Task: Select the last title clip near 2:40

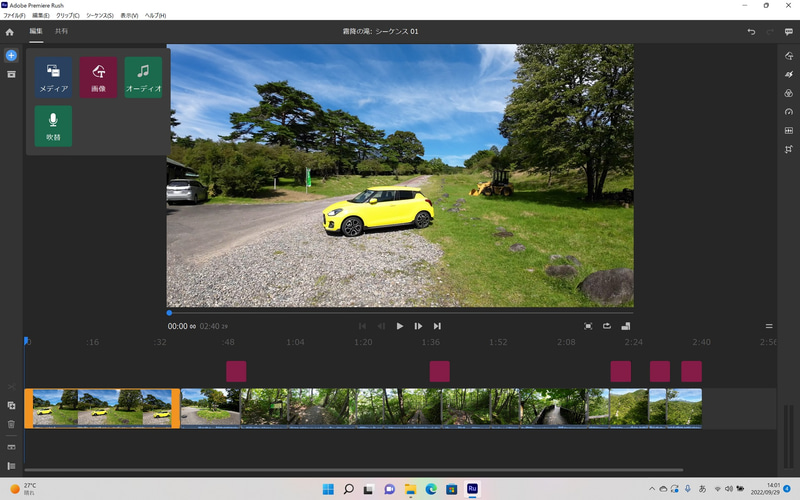Action: [691, 371]
